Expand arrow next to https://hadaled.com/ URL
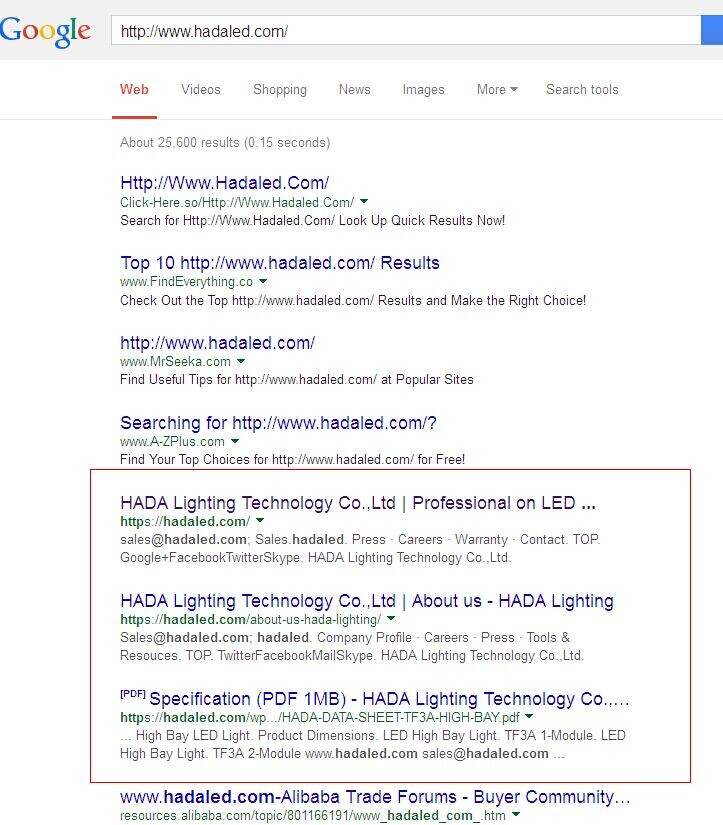 click(260, 521)
